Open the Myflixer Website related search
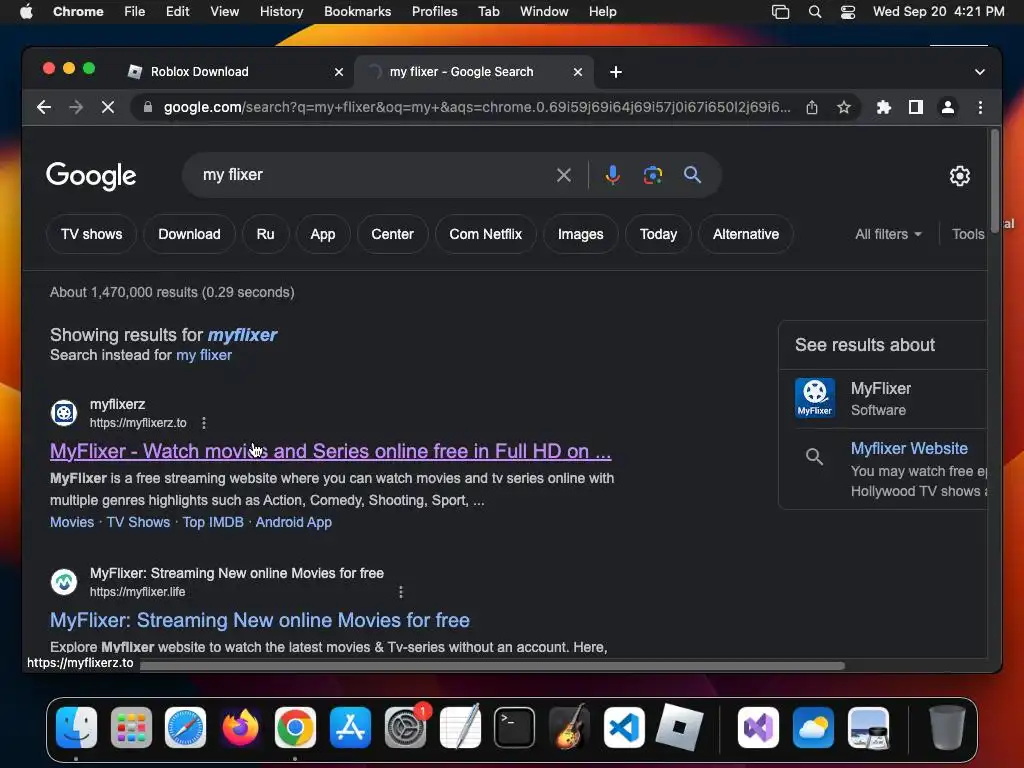 click(909, 449)
